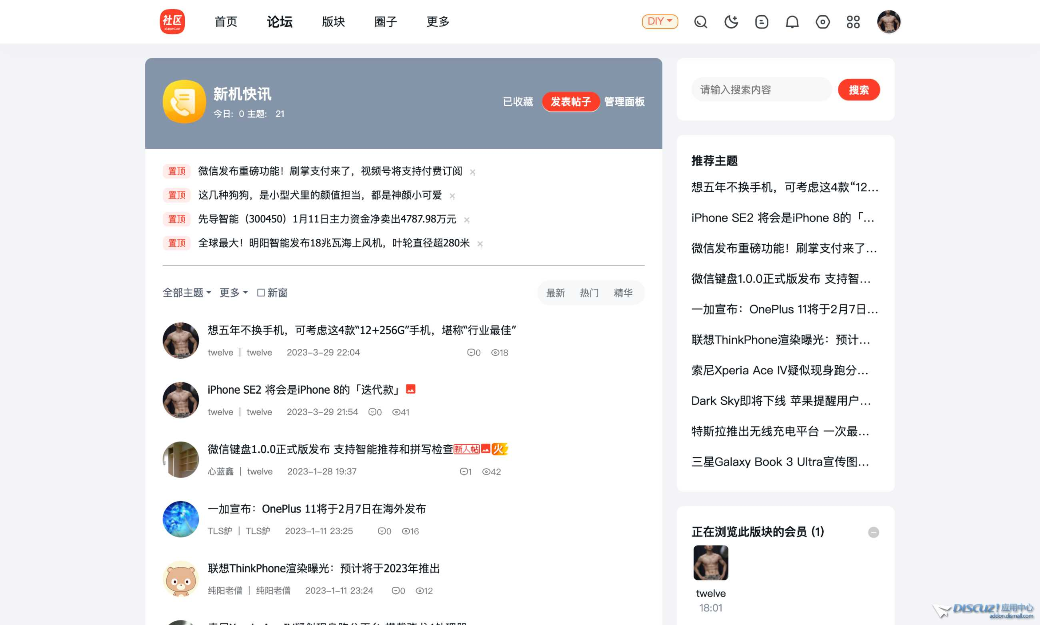Open recommended topic 索尼Xperia Ace IV疑似现身跑分

(x=779, y=370)
